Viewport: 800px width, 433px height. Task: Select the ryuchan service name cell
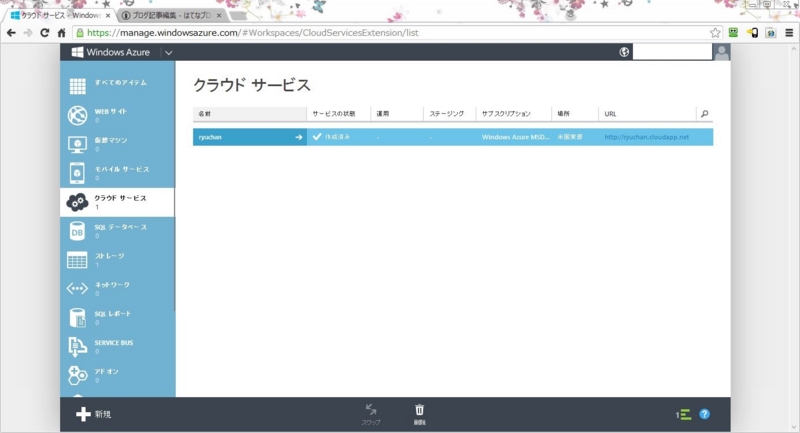(249, 137)
